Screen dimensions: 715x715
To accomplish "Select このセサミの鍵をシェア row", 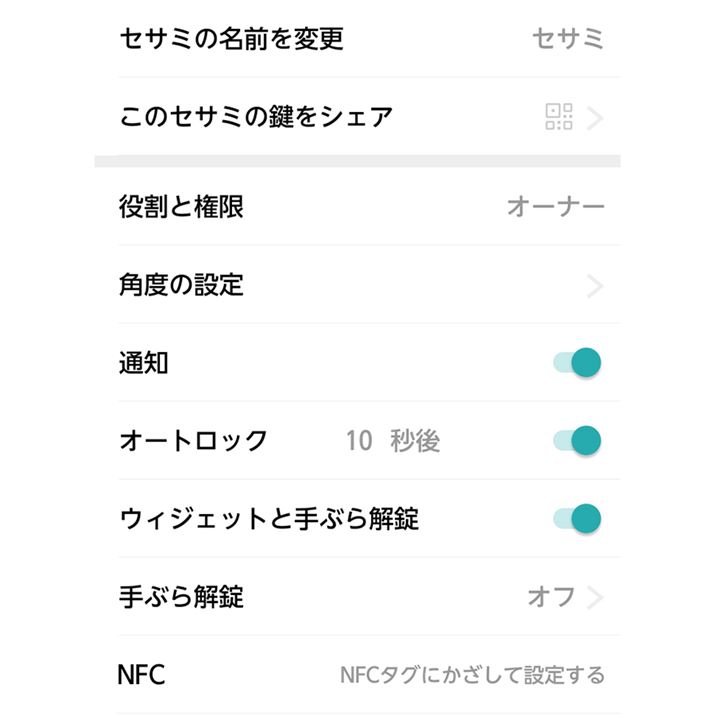I will [x=255, y=118].
